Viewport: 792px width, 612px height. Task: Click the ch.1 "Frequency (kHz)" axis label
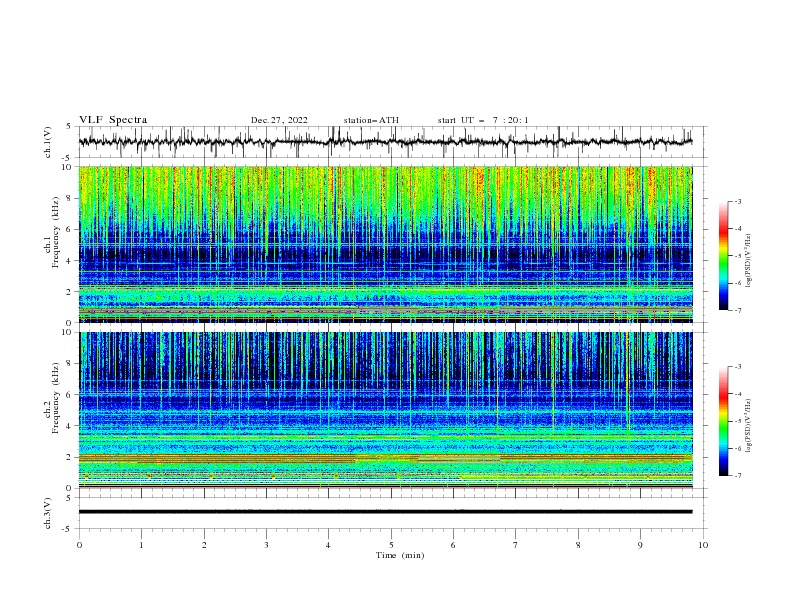pos(56,232)
